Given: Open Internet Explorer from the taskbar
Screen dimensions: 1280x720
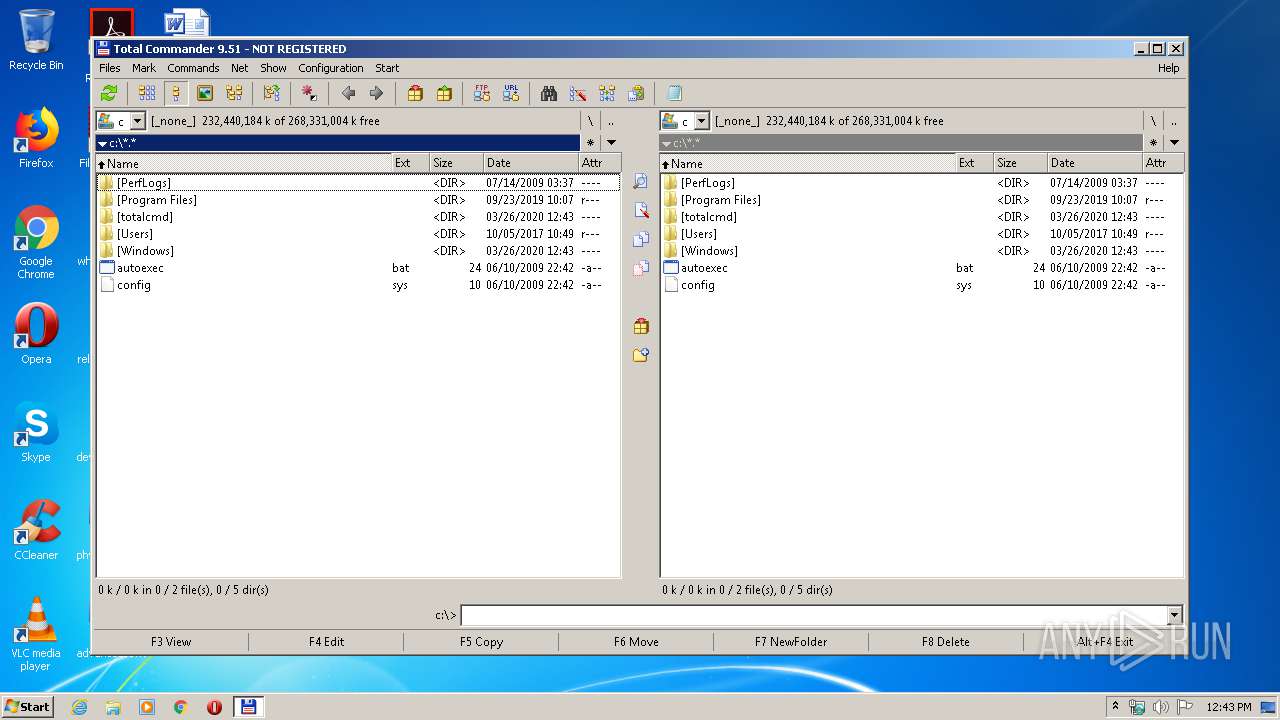Looking at the screenshot, I should click(x=79, y=707).
